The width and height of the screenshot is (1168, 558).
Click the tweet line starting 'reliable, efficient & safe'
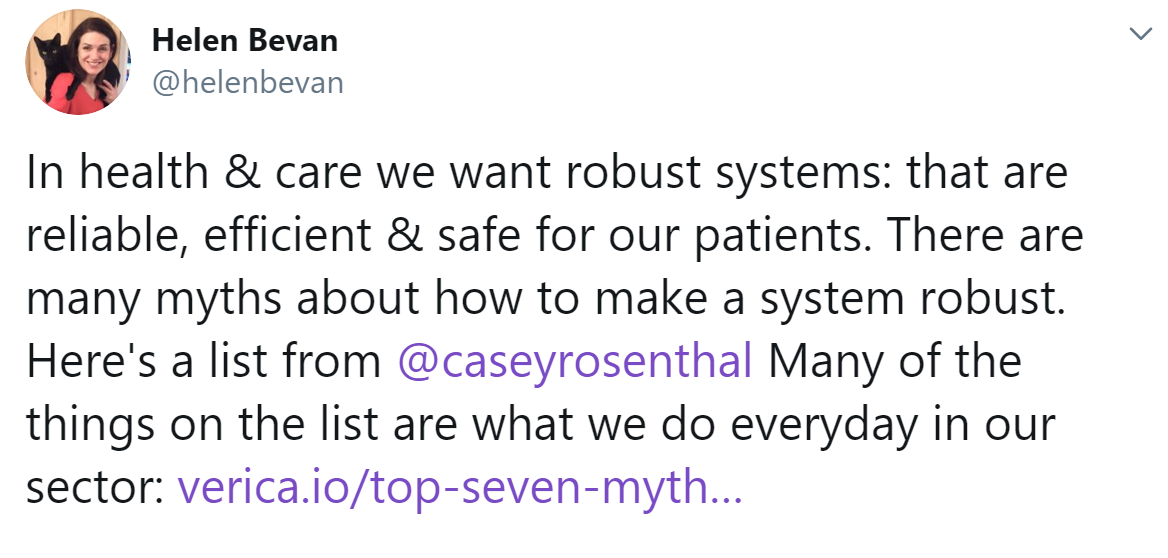point(554,235)
